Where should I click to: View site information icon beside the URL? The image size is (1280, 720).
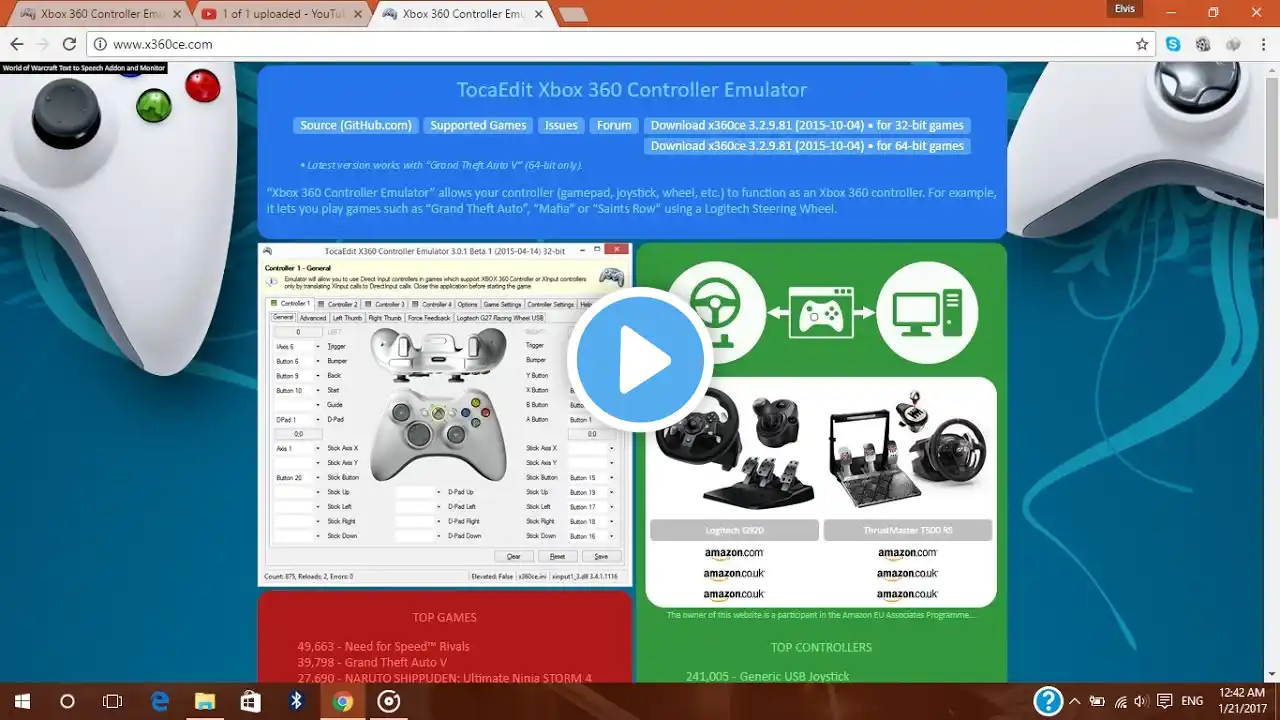(x=100, y=44)
